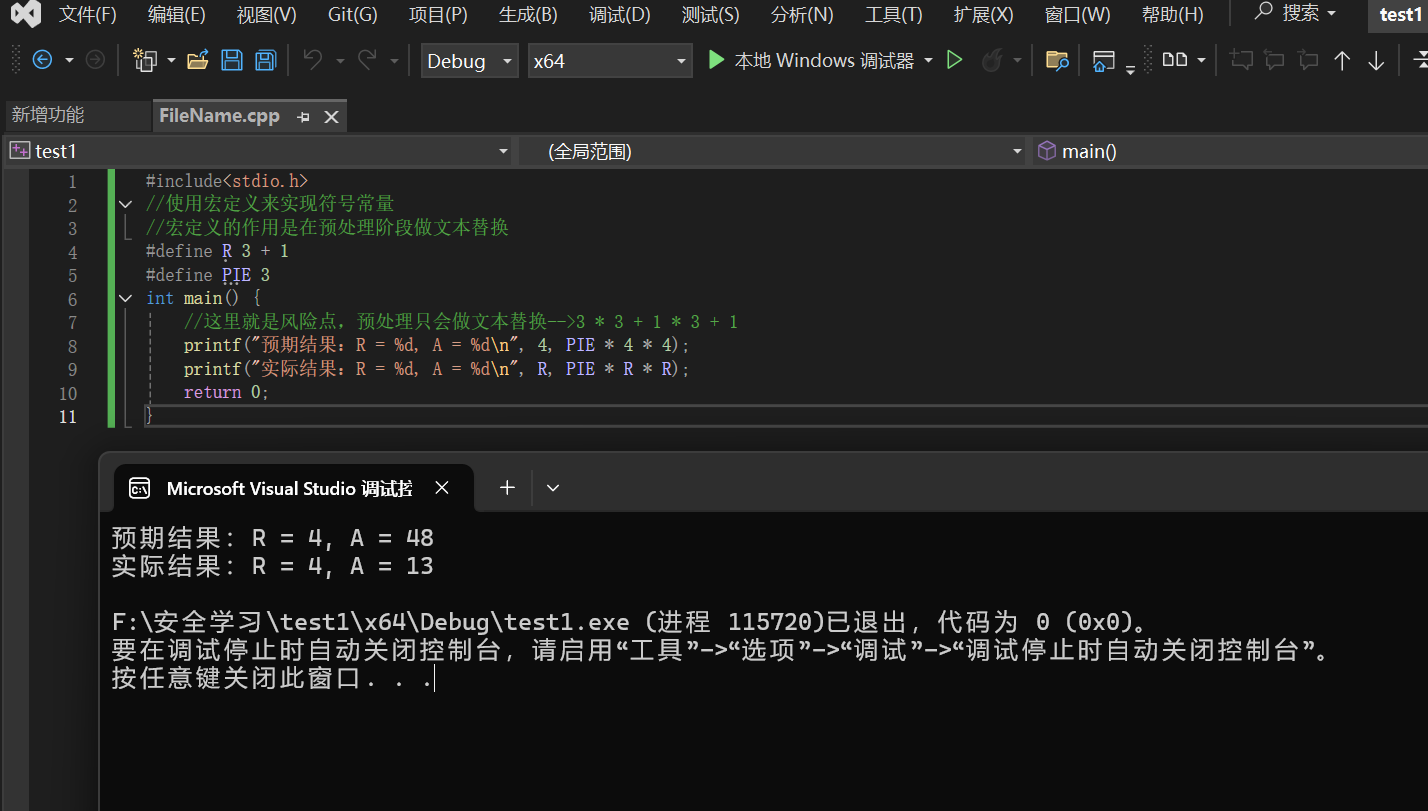Start without debugging using the hollow green arrow
The height and width of the screenshot is (811, 1428).
(x=954, y=60)
